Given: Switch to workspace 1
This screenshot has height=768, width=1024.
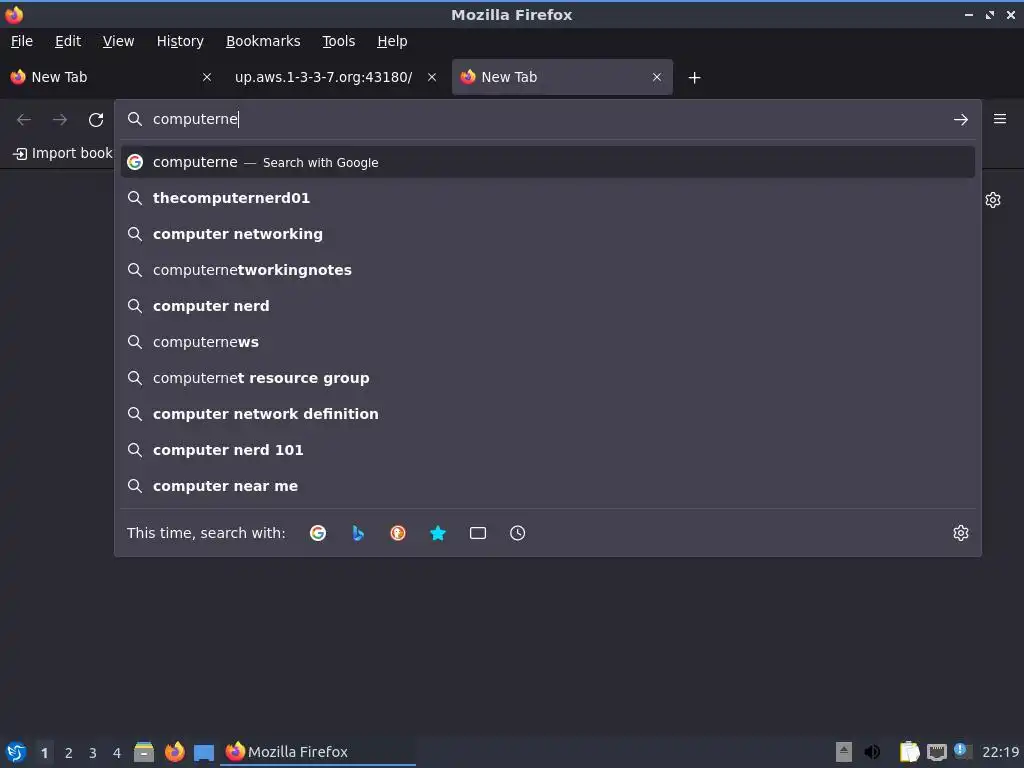Looking at the screenshot, I should click(44, 753).
